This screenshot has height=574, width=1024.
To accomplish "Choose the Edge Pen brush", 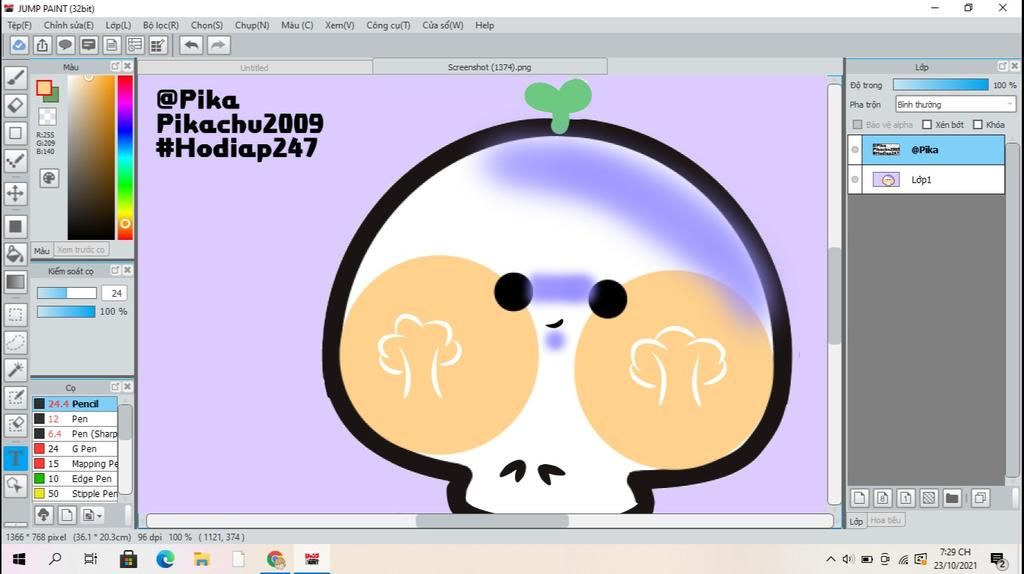I will coord(75,479).
